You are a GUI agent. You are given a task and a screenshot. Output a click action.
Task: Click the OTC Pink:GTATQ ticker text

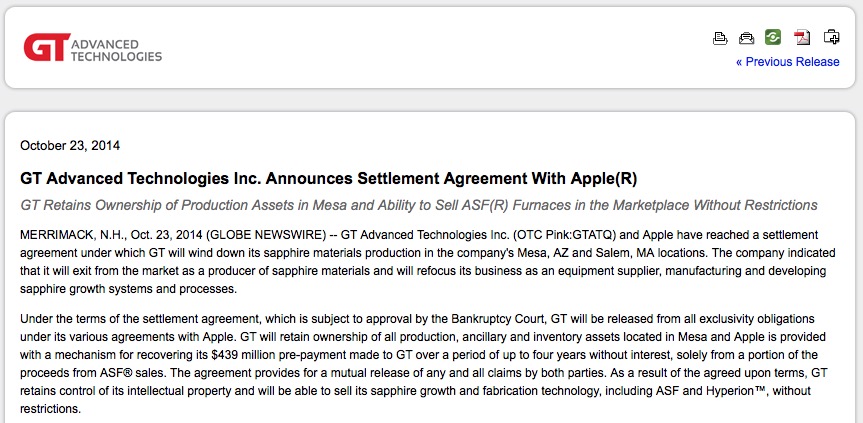(x=564, y=235)
